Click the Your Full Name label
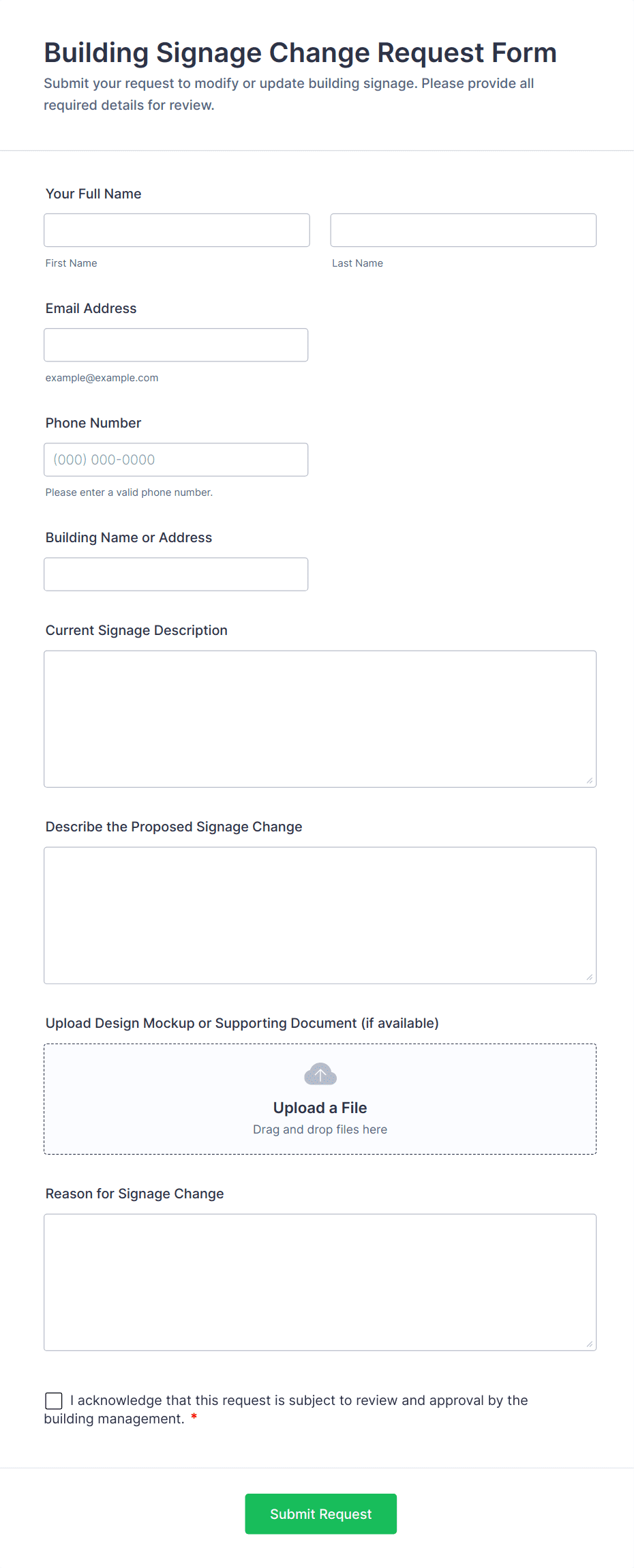Viewport: 634px width, 1568px height. point(93,194)
